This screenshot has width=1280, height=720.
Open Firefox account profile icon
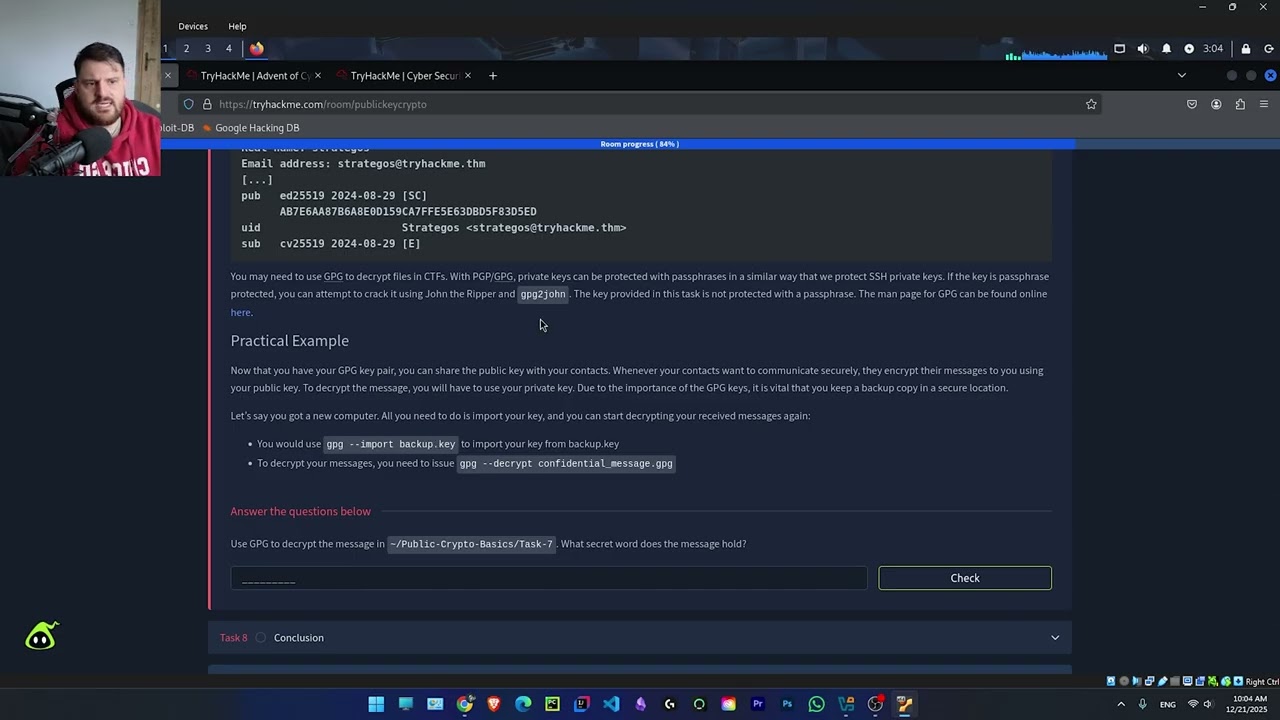click(1216, 104)
